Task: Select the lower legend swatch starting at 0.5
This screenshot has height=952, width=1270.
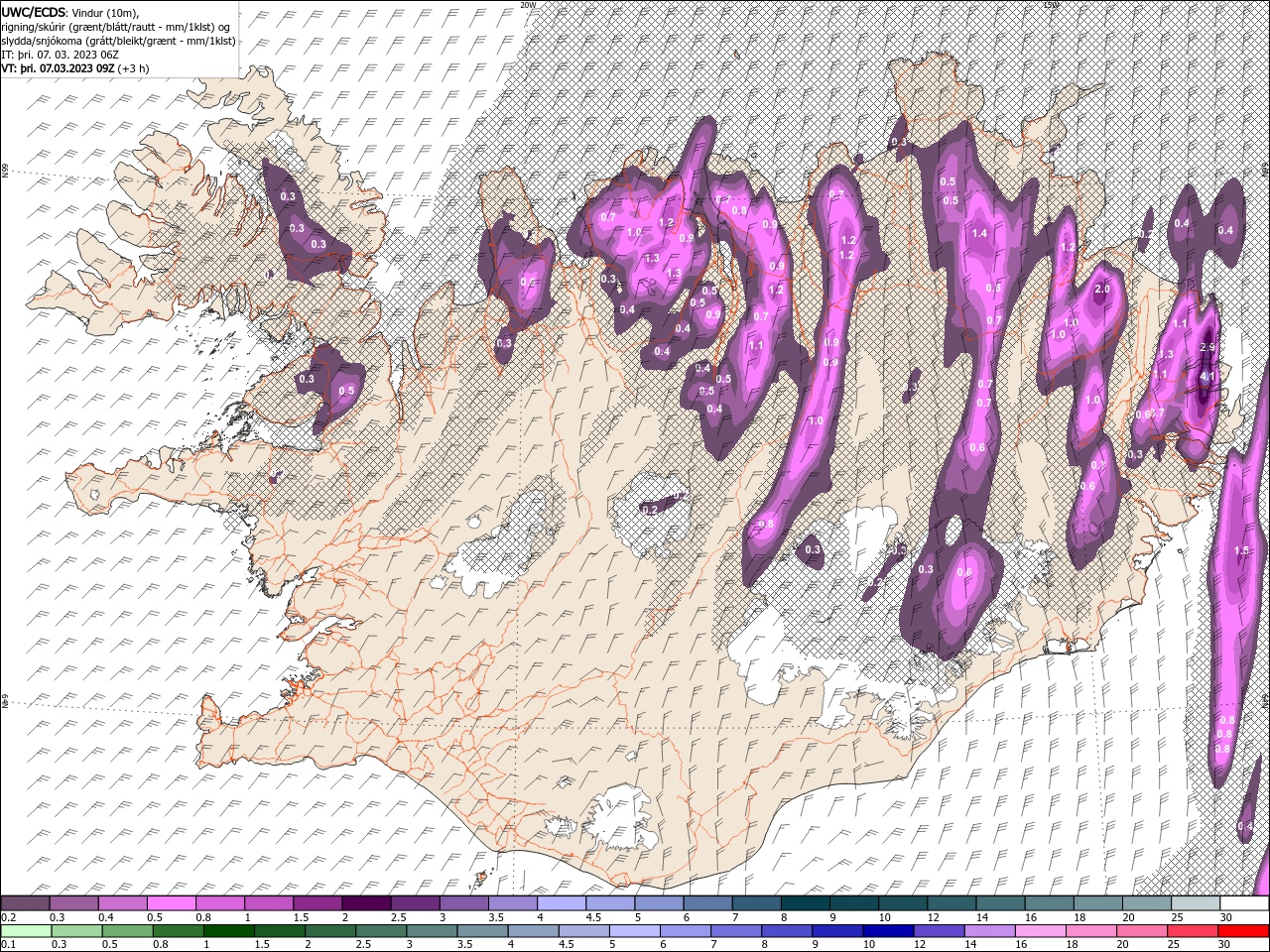Action: [x=127, y=930]
